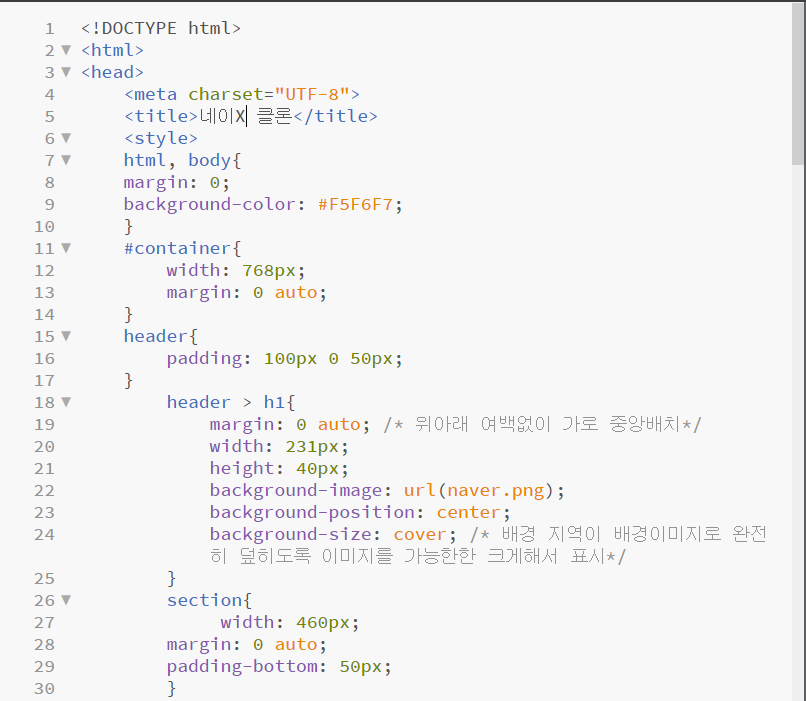
Task: Click the vertical scrollbar thumb
Action: [x=798, y=85]
